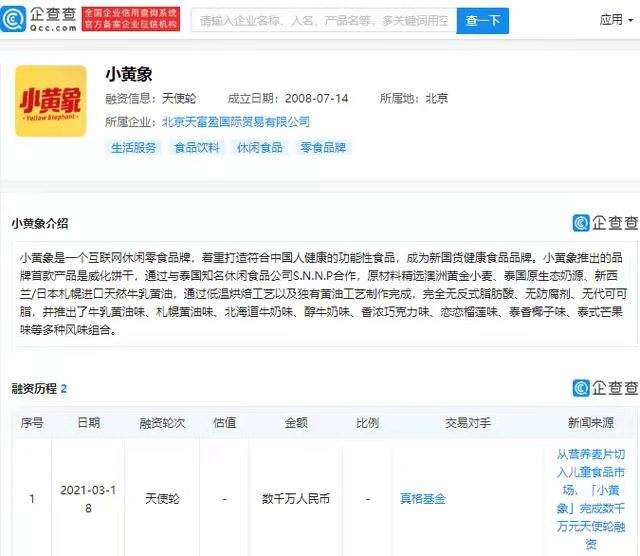Click the 成立日期 2008-07-14 text
Screen dimensions: 640x556
[288, 98]
